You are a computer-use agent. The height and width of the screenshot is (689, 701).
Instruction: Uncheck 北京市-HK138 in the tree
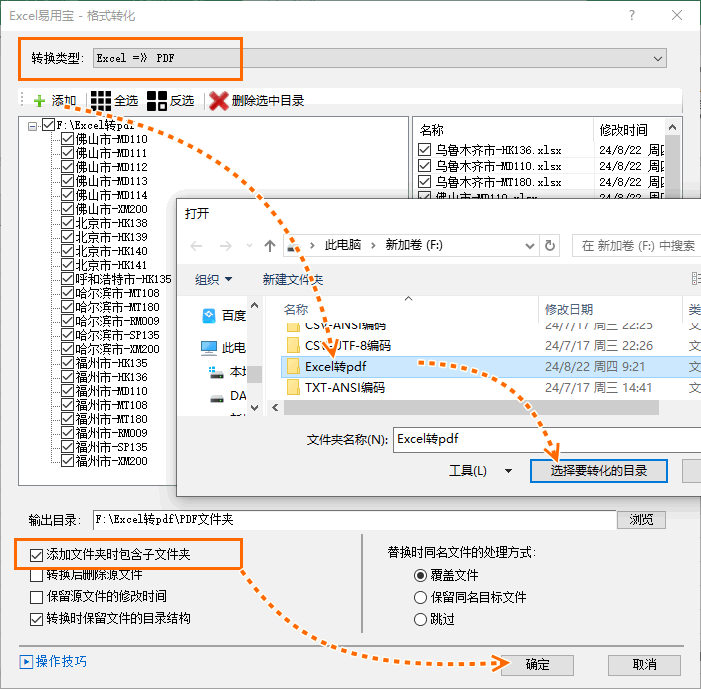tap(68, 223)
